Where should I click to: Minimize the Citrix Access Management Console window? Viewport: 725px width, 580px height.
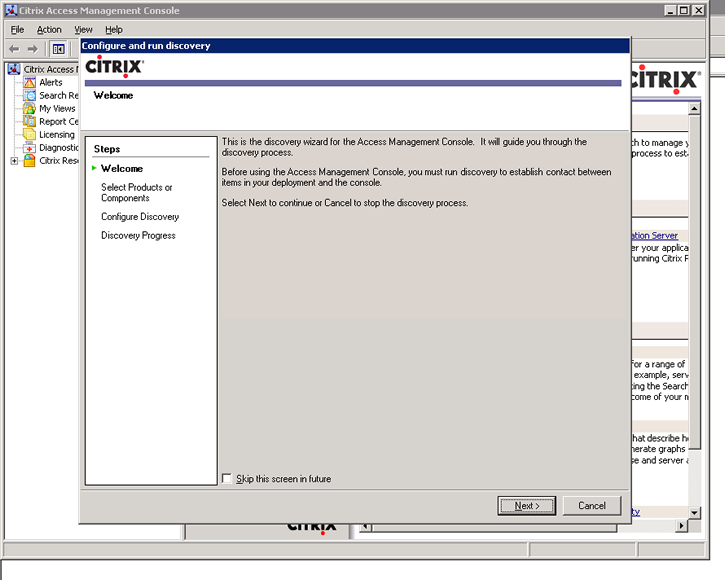[671, 10]
